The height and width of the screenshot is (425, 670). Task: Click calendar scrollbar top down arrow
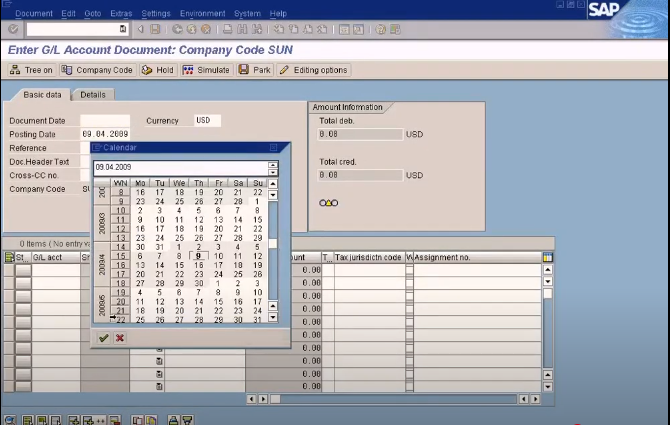point(273,195)
